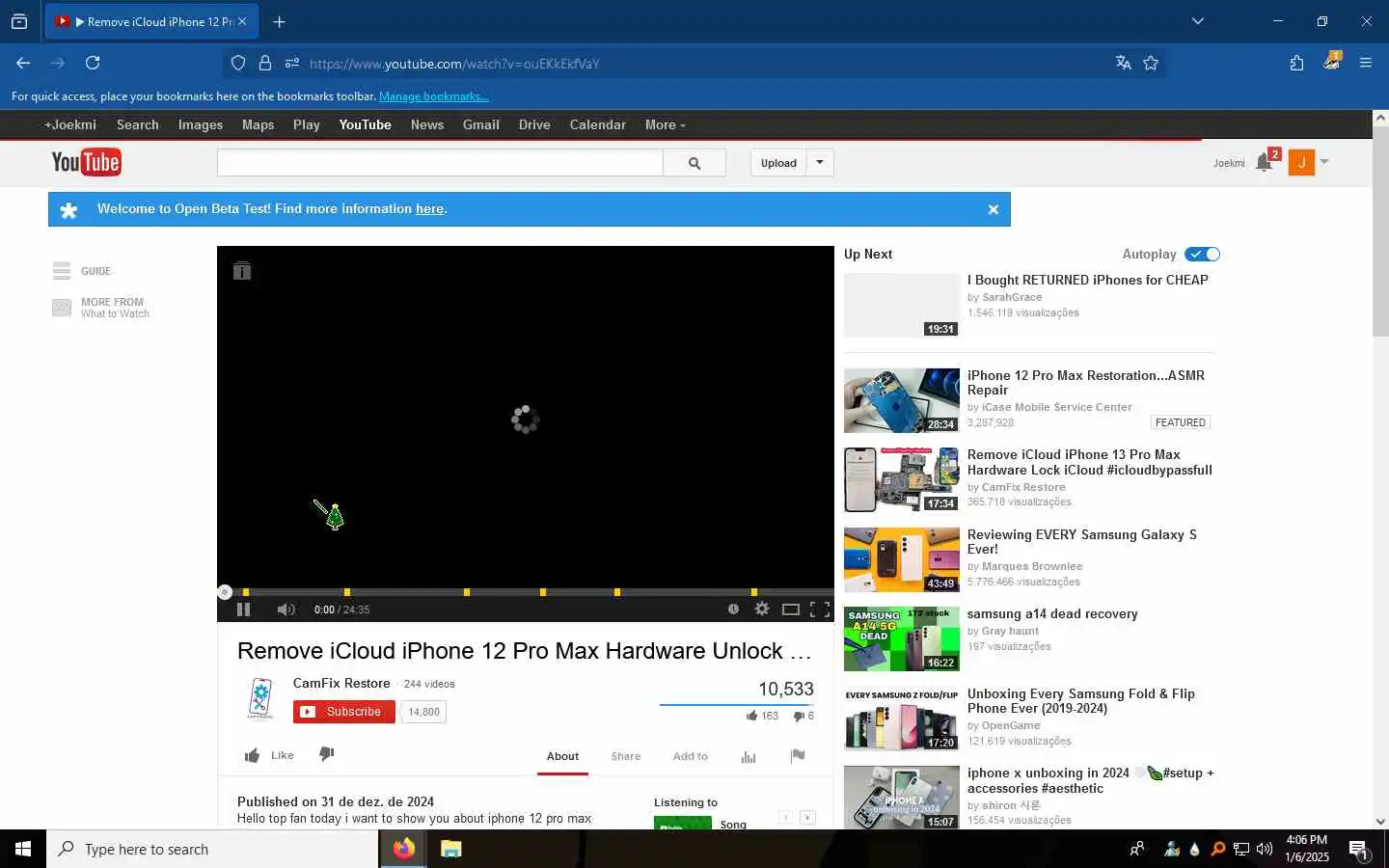The image size is (1389, 868).
Task: Click the YouTube search input field
Action: (440, 163)
